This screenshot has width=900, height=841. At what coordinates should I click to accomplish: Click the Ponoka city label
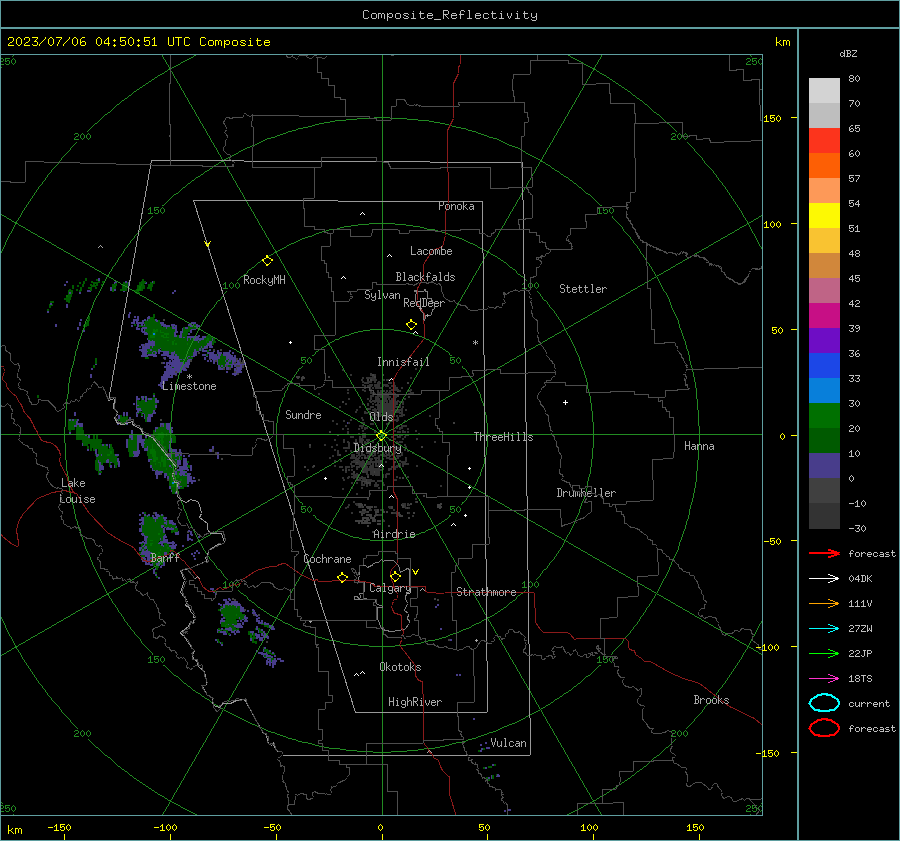point(456,206)
